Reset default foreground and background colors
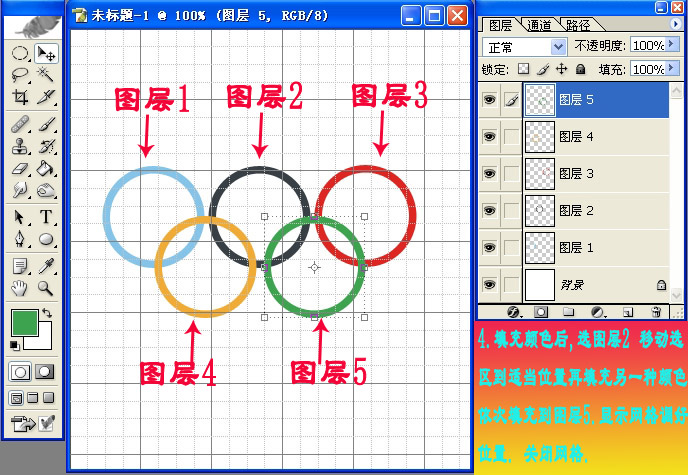This screenshot has height=475, width=688. [14, 346]
